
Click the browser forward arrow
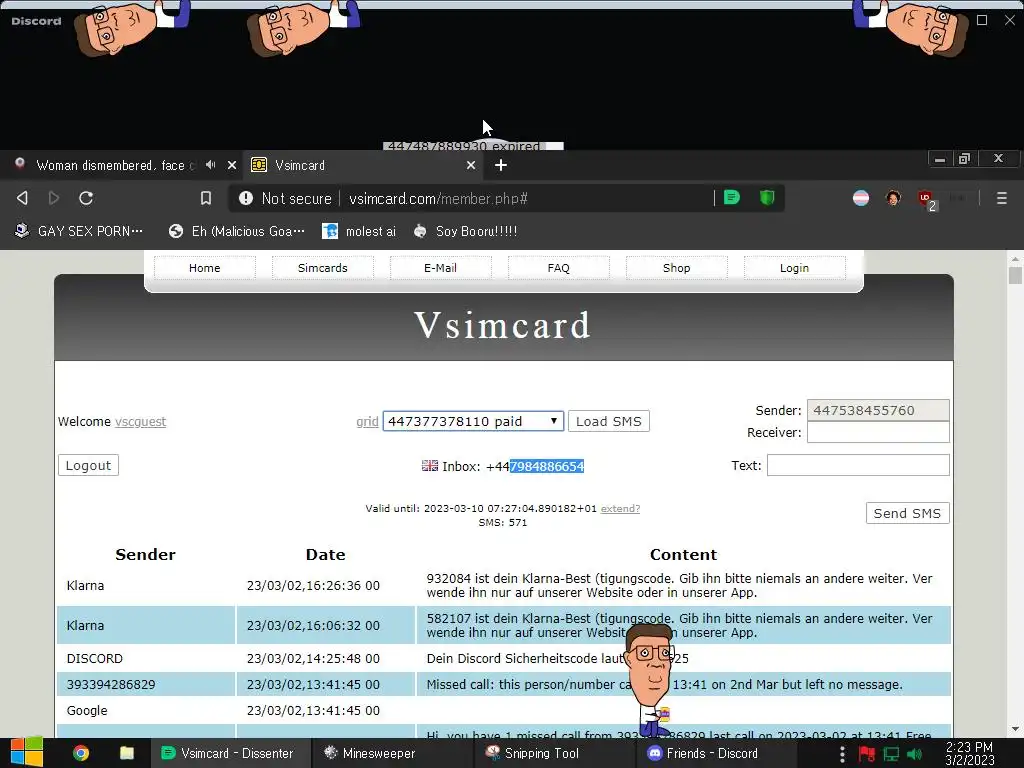click(54, 198)
